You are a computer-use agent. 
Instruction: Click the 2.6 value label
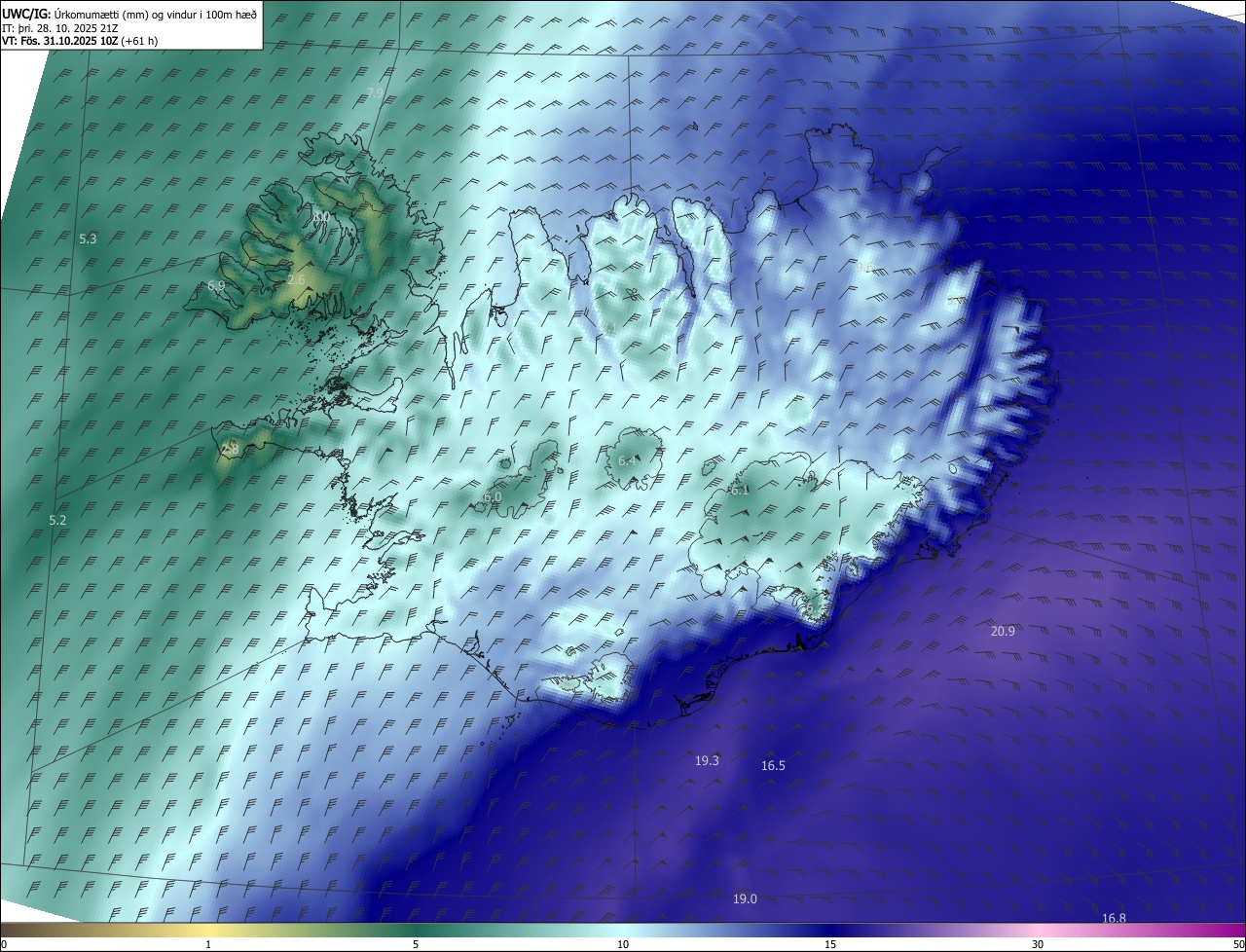(297, 280)
